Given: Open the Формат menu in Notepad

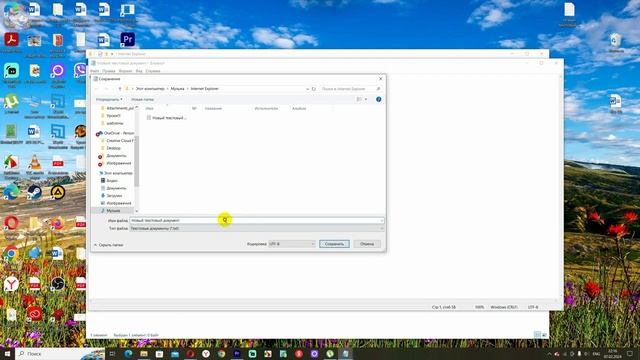Looking at the screenshot, I should (125, 71).
